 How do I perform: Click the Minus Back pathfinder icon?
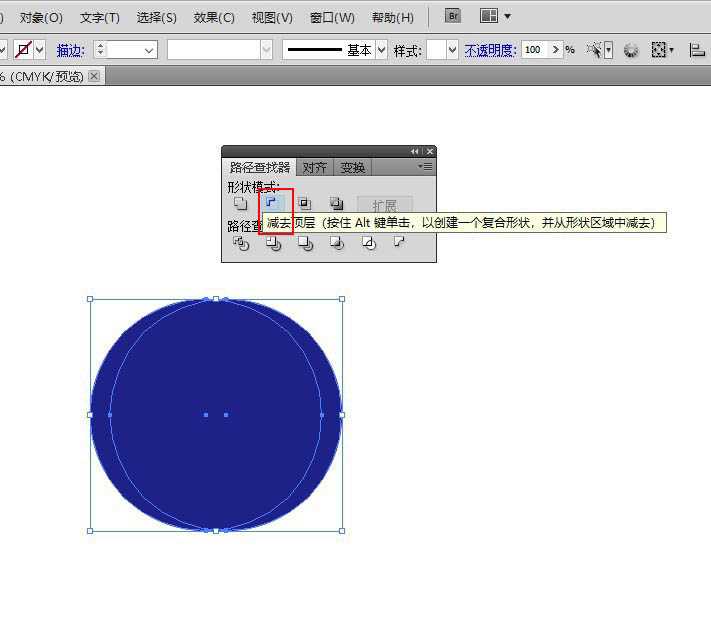(399, 242)
